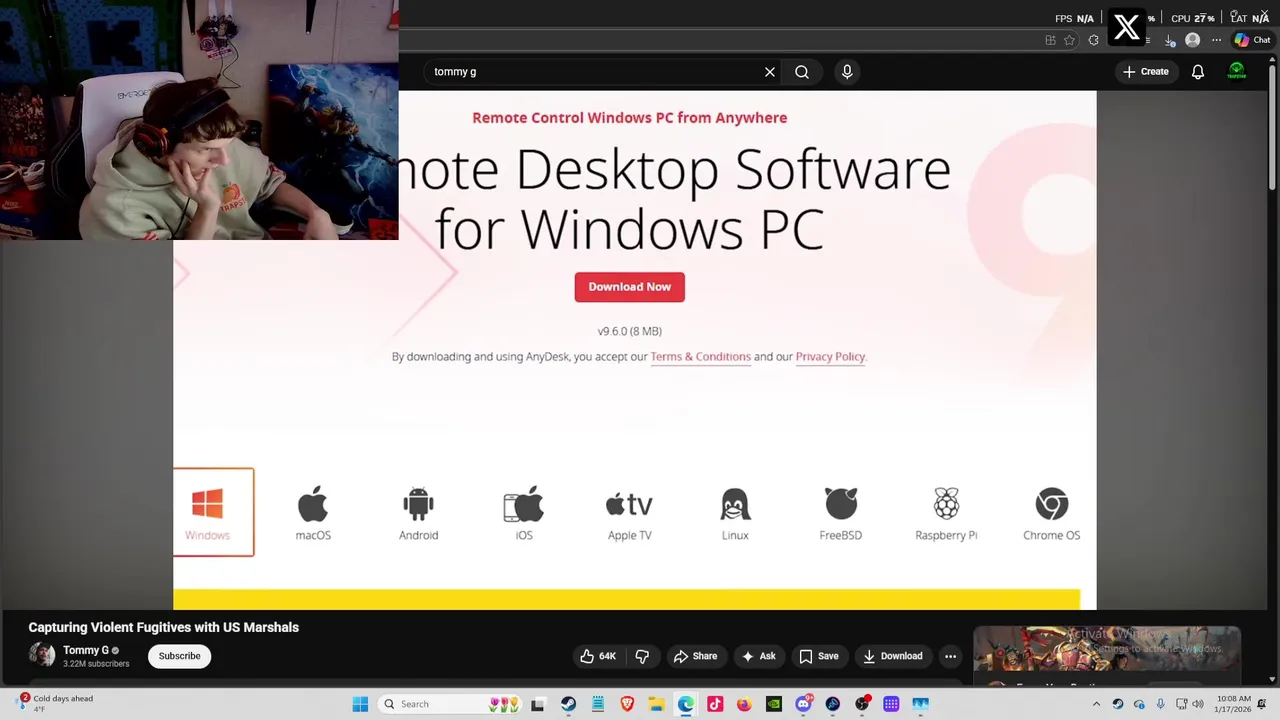Add this page to favorites with star
1280x720 pixels.
click(1070, 40)
